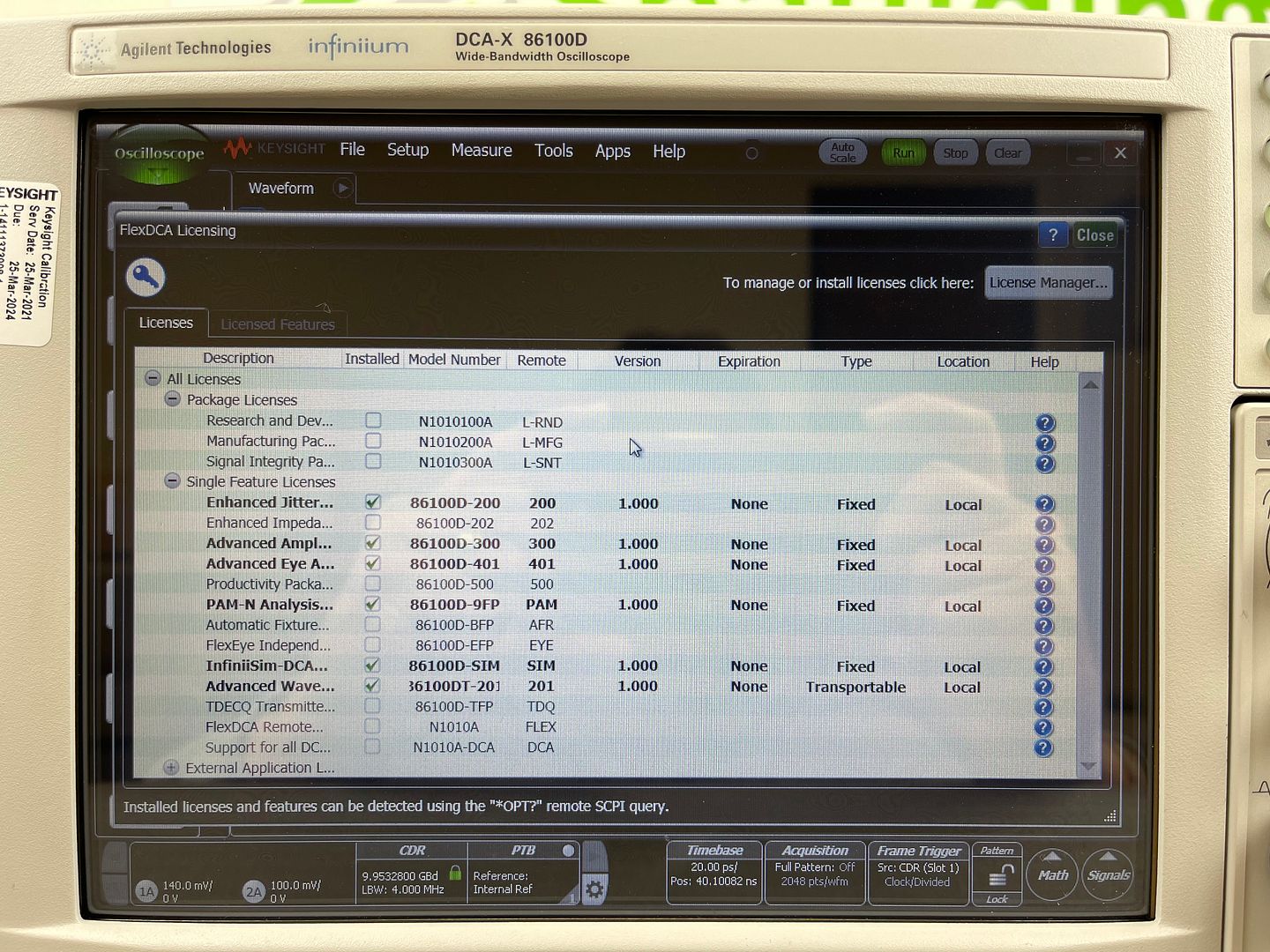Open the Tools menu

click(x=554, y=151)
